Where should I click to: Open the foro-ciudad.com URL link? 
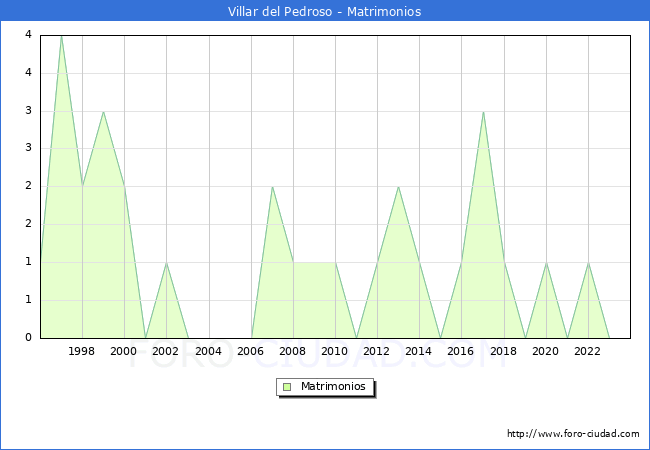pyautogui.click(x=573, y=433)
